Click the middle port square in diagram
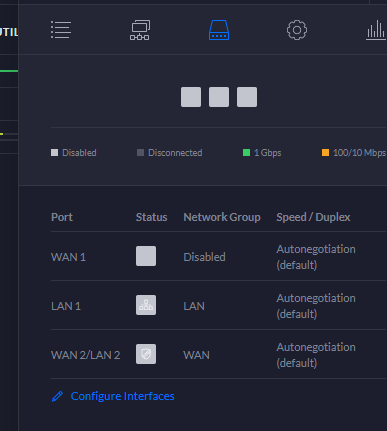This screenshot has height=431, width=387. click(219, 97)
